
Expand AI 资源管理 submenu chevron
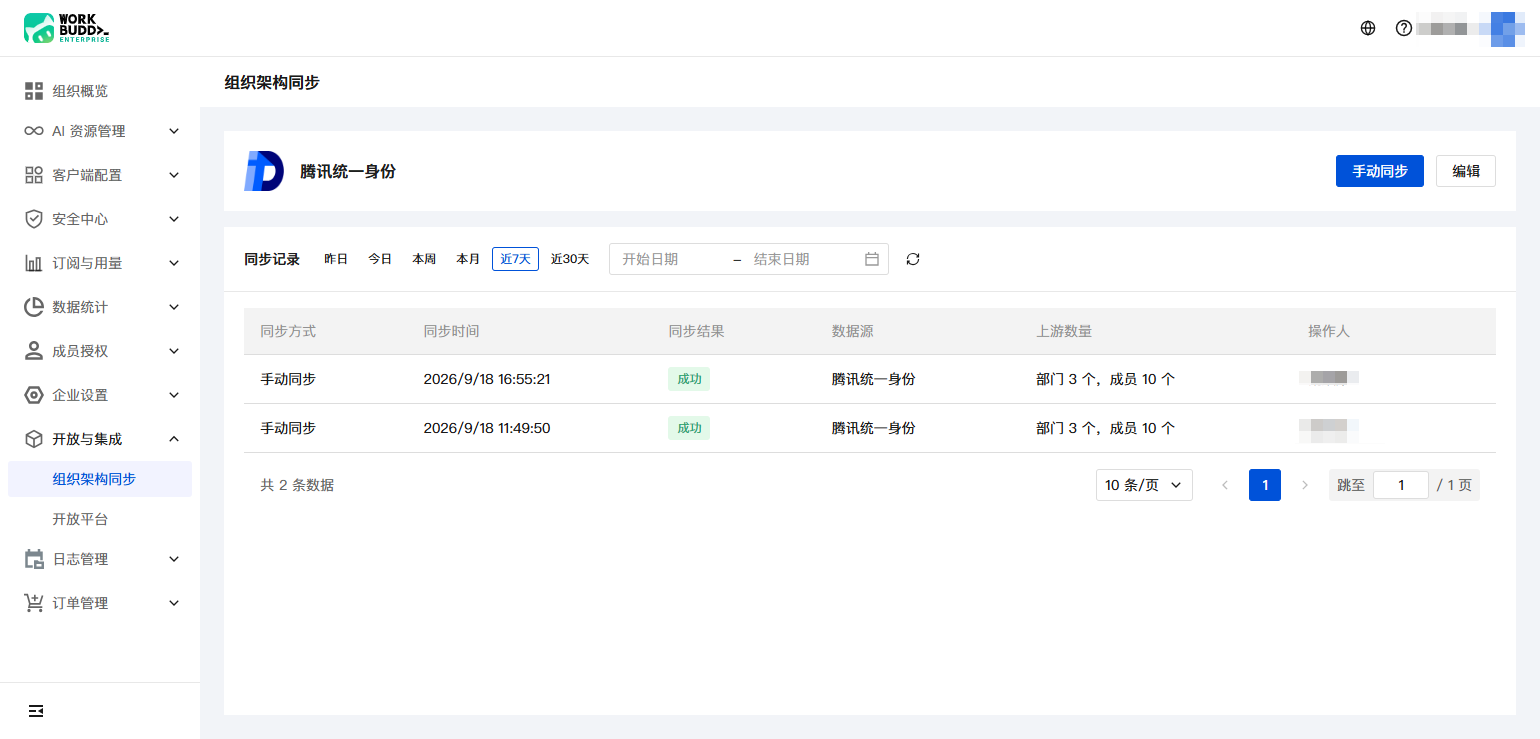(174, 131)
